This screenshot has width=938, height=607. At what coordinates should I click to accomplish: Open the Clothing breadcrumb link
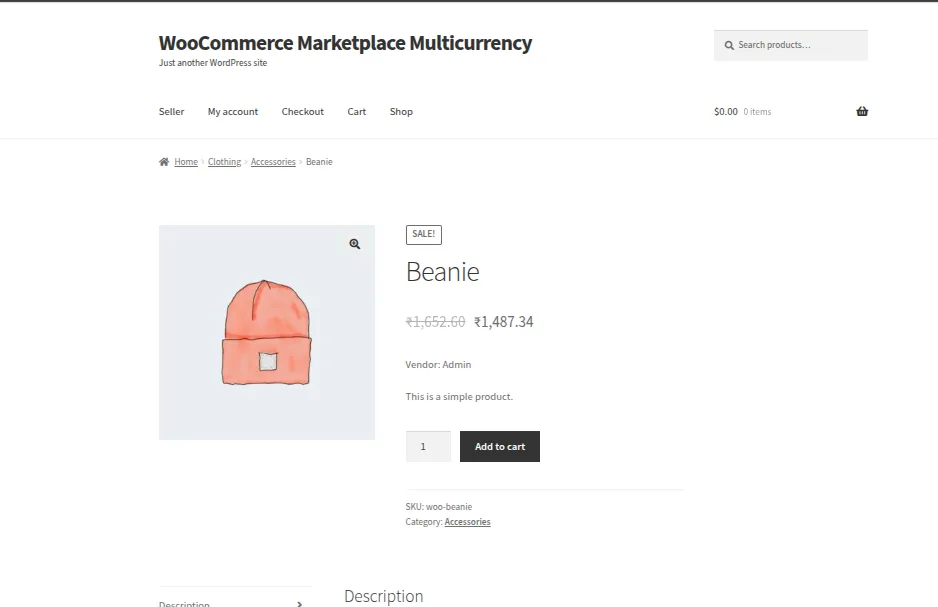[x=224, y=161]
